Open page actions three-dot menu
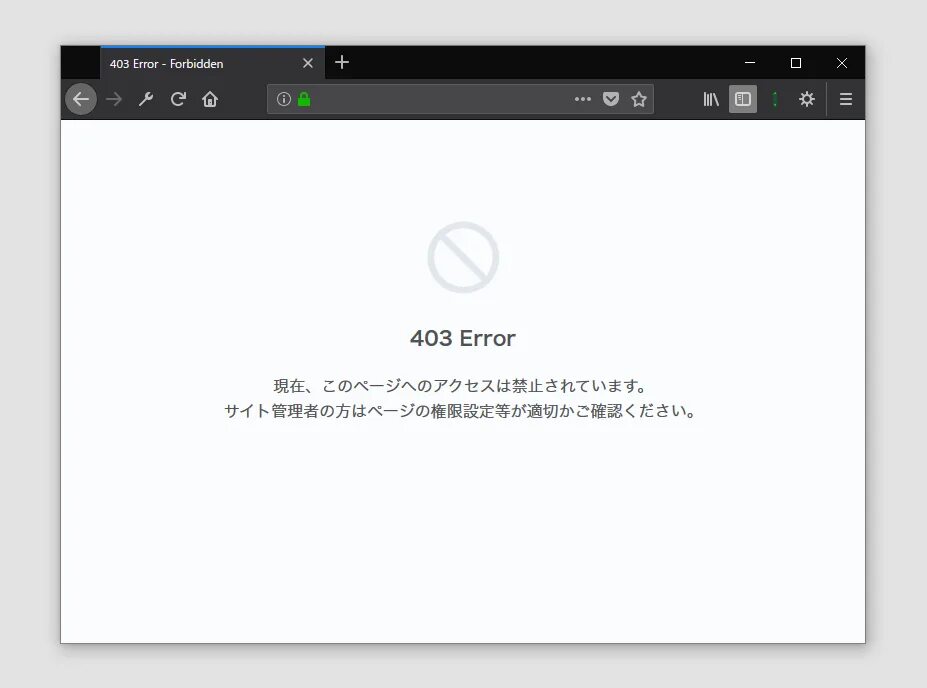Screen dimensions: 927x688 tap(583, 99)
